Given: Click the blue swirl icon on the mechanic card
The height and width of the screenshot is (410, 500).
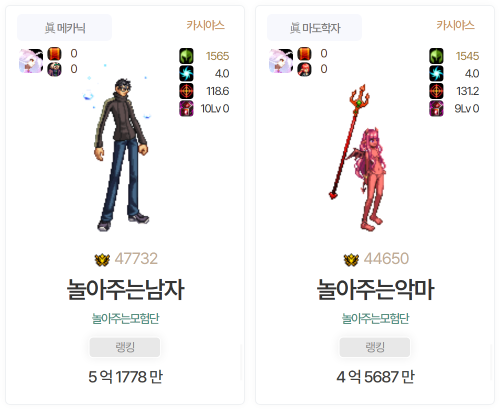Looking at the screenshot, I should pyautogui.click(x=186, y=73).
